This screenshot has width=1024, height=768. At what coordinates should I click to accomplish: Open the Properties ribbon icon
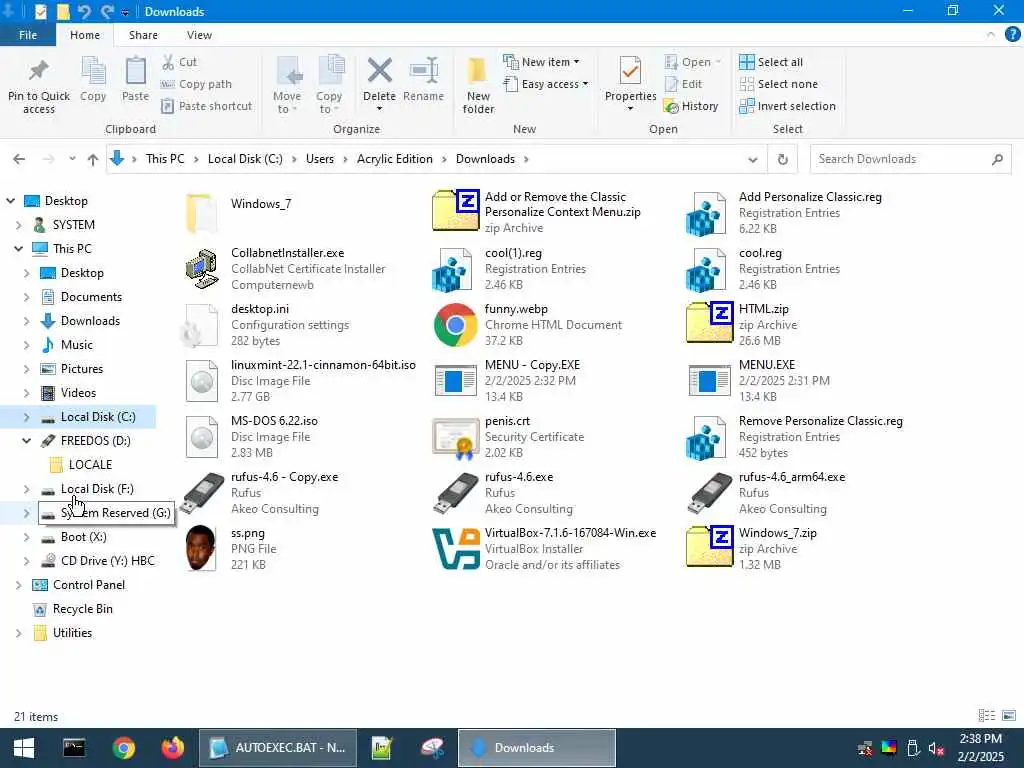[x=630, y=71]
